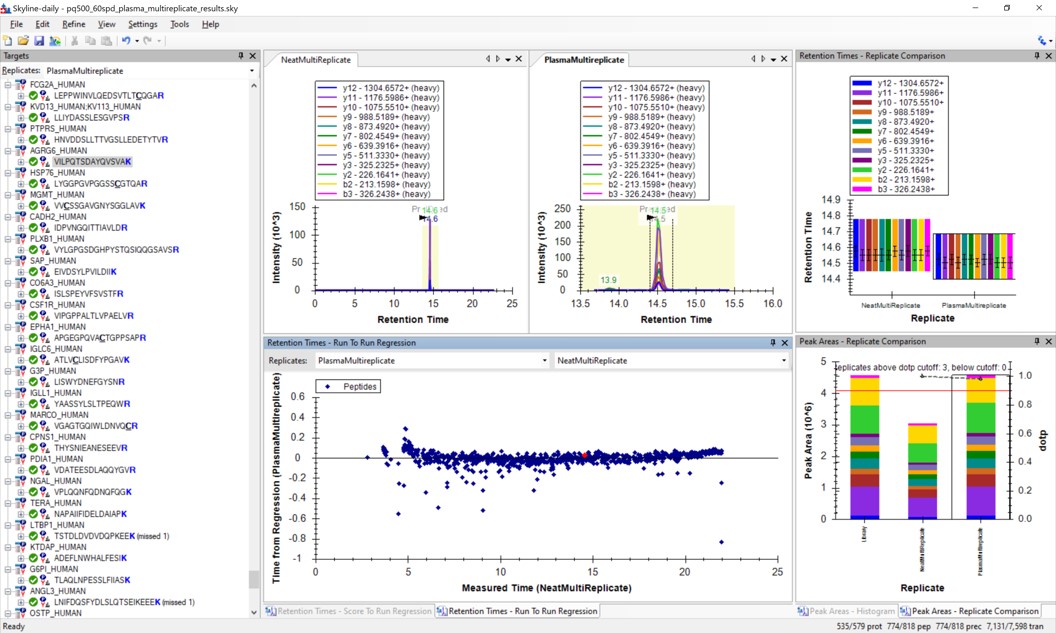This screenshot has width=1056, height=633.
Task: Switch to Retention Times - Score To Run Regression tab
Action: pyautogui.click(x=348, y=611)
